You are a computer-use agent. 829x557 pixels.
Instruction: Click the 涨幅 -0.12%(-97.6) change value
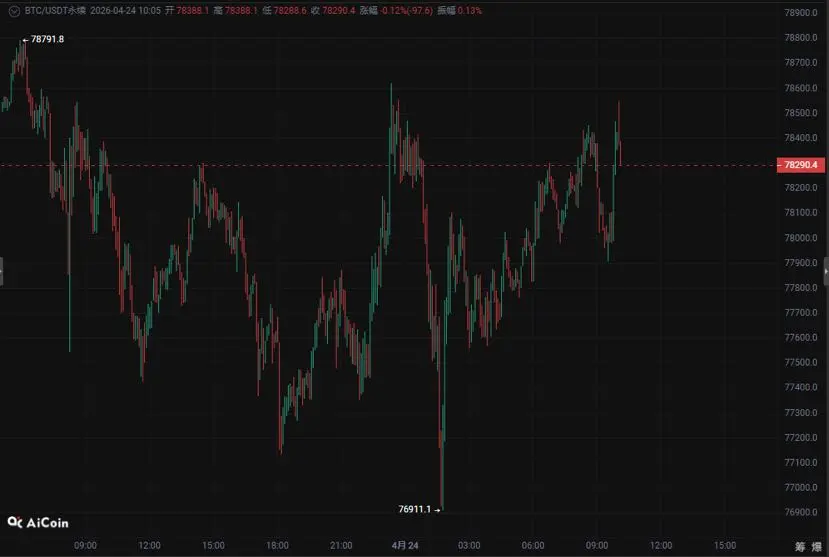click(407, 11)
